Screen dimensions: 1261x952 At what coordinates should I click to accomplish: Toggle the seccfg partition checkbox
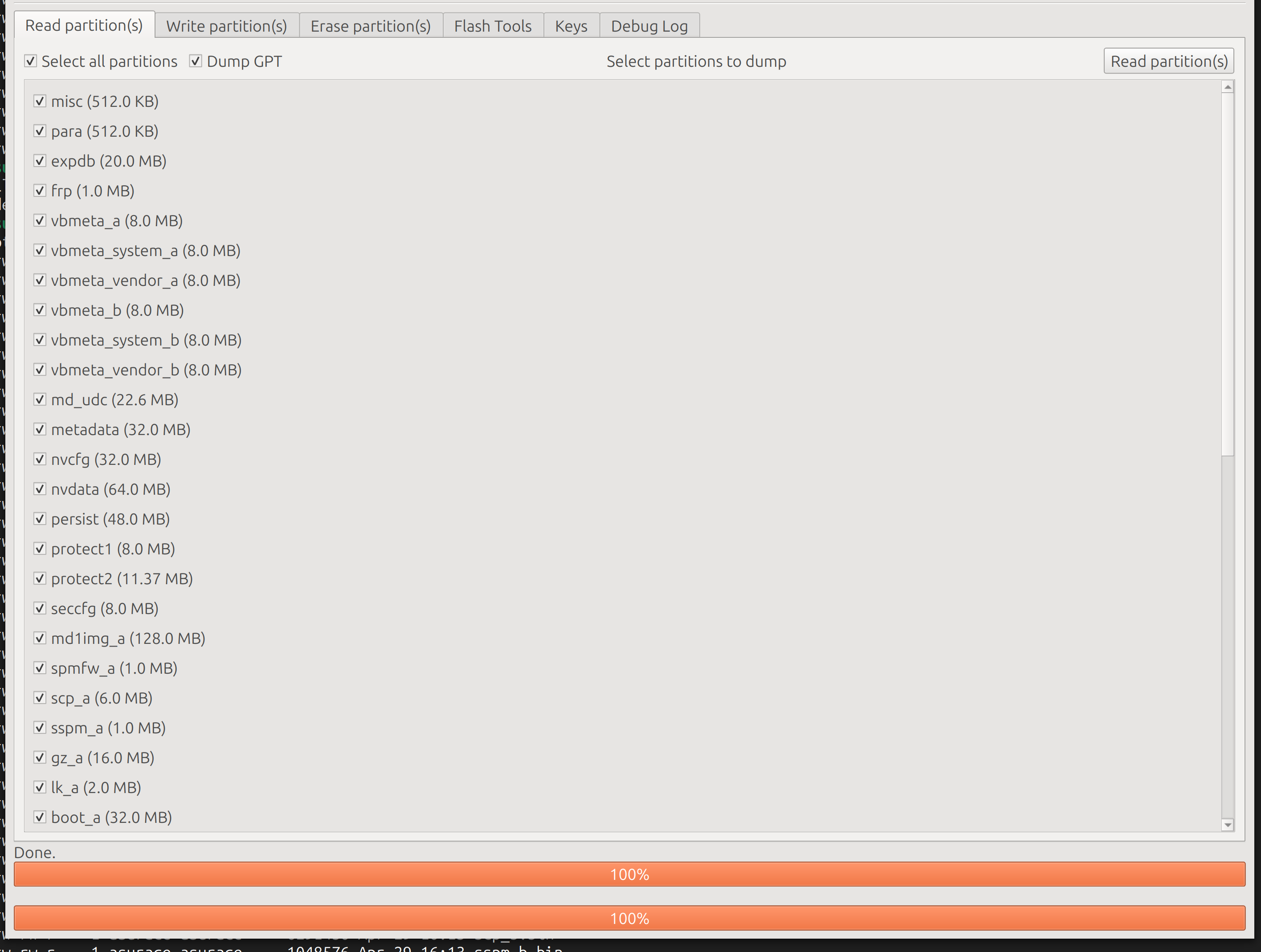tap(40, 608)
